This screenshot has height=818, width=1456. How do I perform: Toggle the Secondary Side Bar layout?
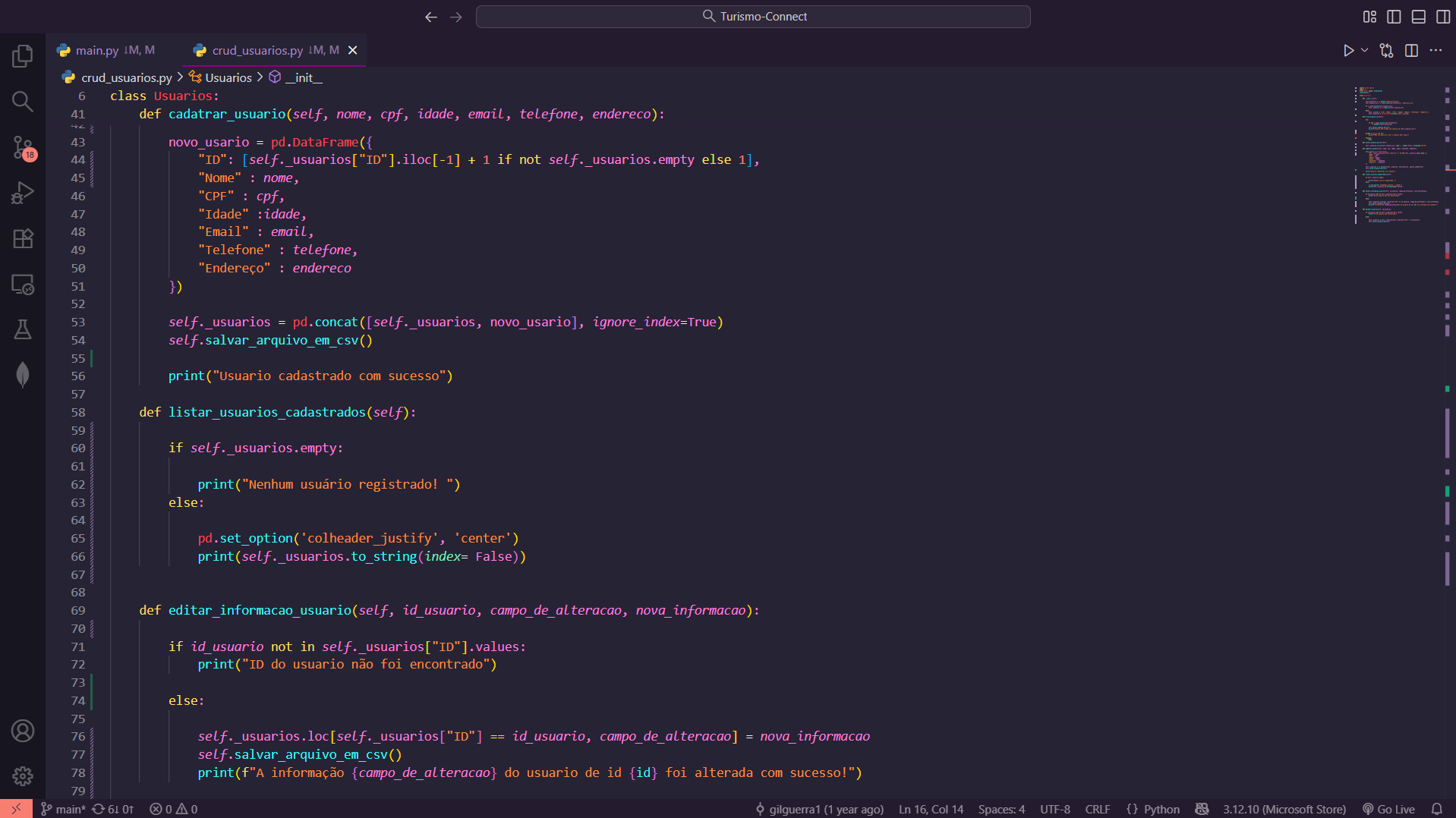pos(1442,17)
